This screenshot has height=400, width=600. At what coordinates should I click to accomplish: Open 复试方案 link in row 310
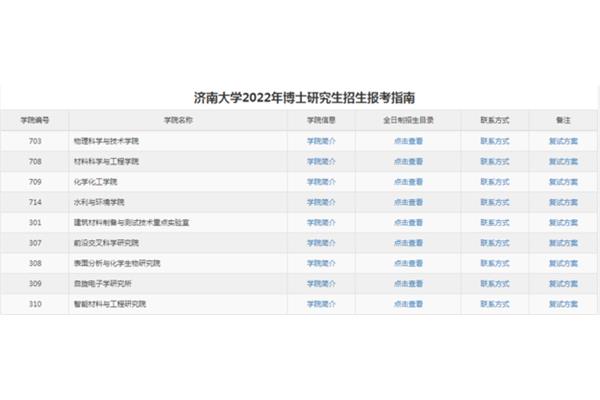[563, 304]
